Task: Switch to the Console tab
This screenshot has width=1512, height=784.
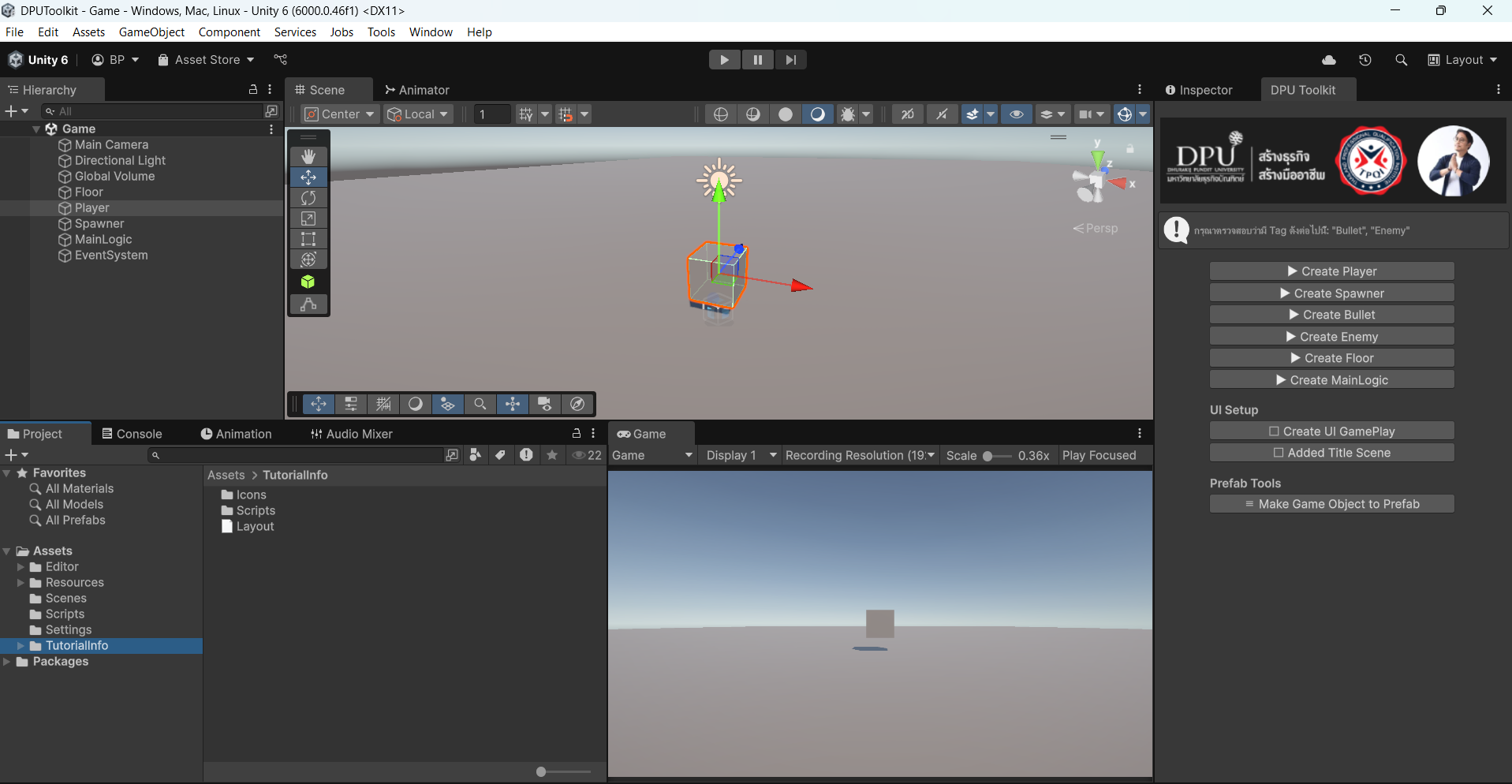Action: (x=132, y=434)
